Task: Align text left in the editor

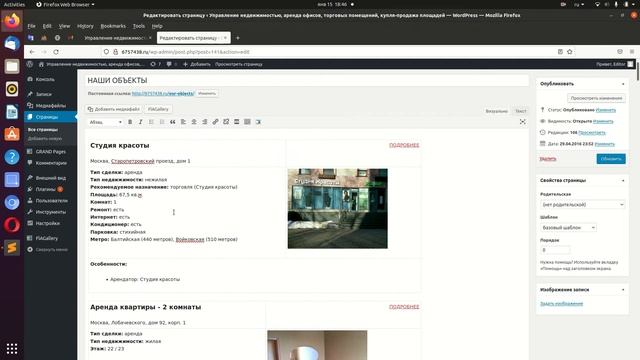Action: pyautogui.click(x=183, y=122)
